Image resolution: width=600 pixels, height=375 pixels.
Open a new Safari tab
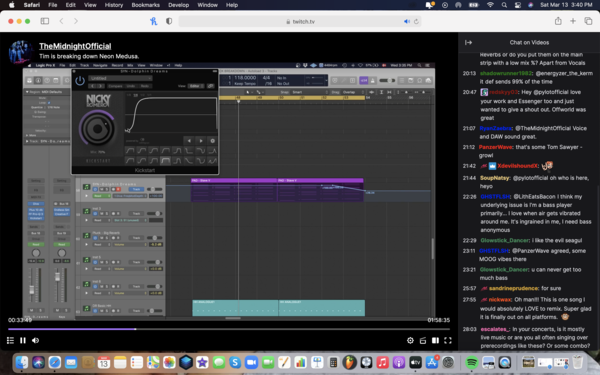pyautogui.click(x=573, y=21)
